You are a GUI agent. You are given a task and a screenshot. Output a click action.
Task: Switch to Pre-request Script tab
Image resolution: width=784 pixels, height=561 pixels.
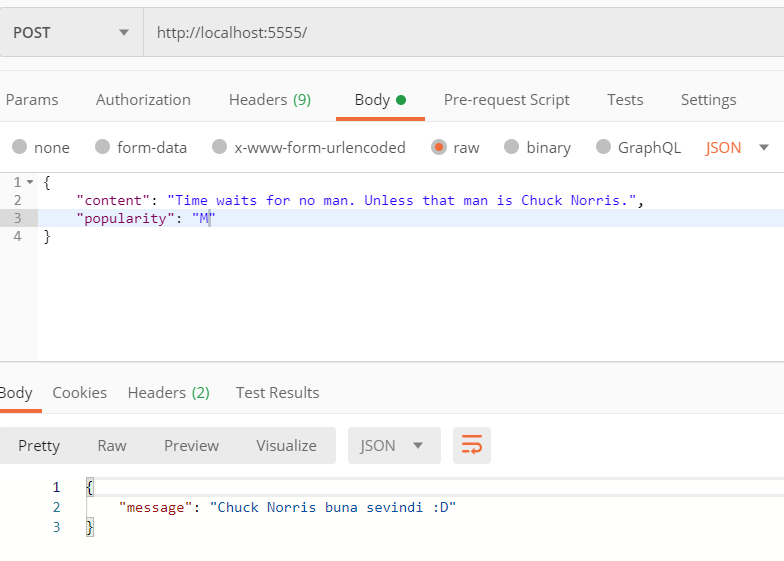coord(506,99)
